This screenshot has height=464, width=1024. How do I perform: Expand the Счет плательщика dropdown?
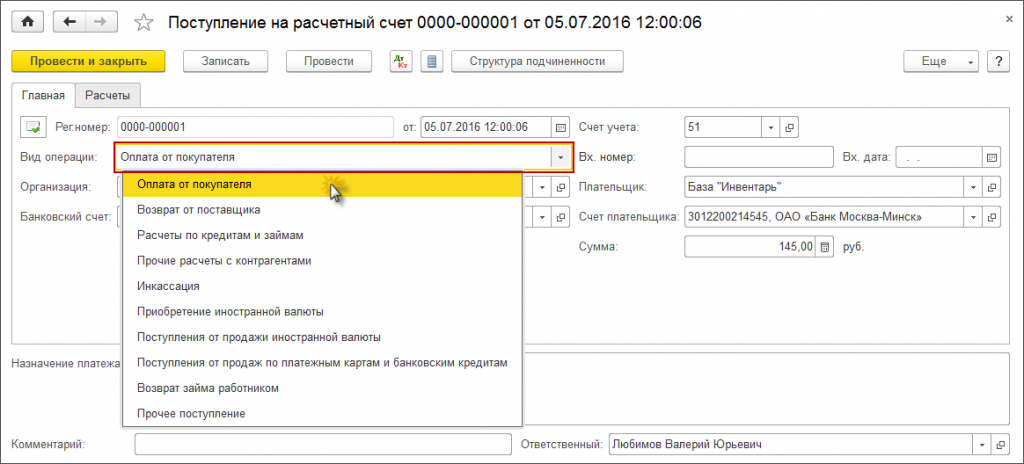pos(973,217)
